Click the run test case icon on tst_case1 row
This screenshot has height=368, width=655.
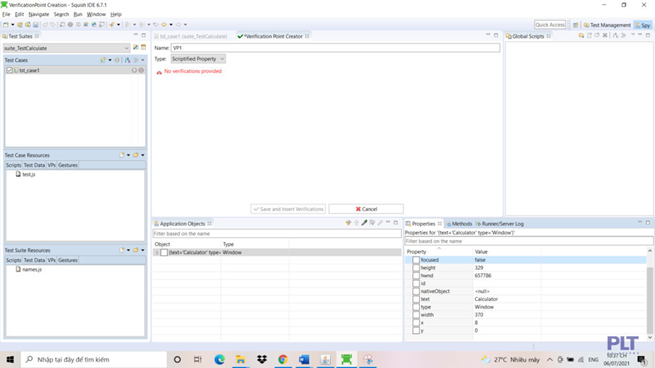coord(134,70)
